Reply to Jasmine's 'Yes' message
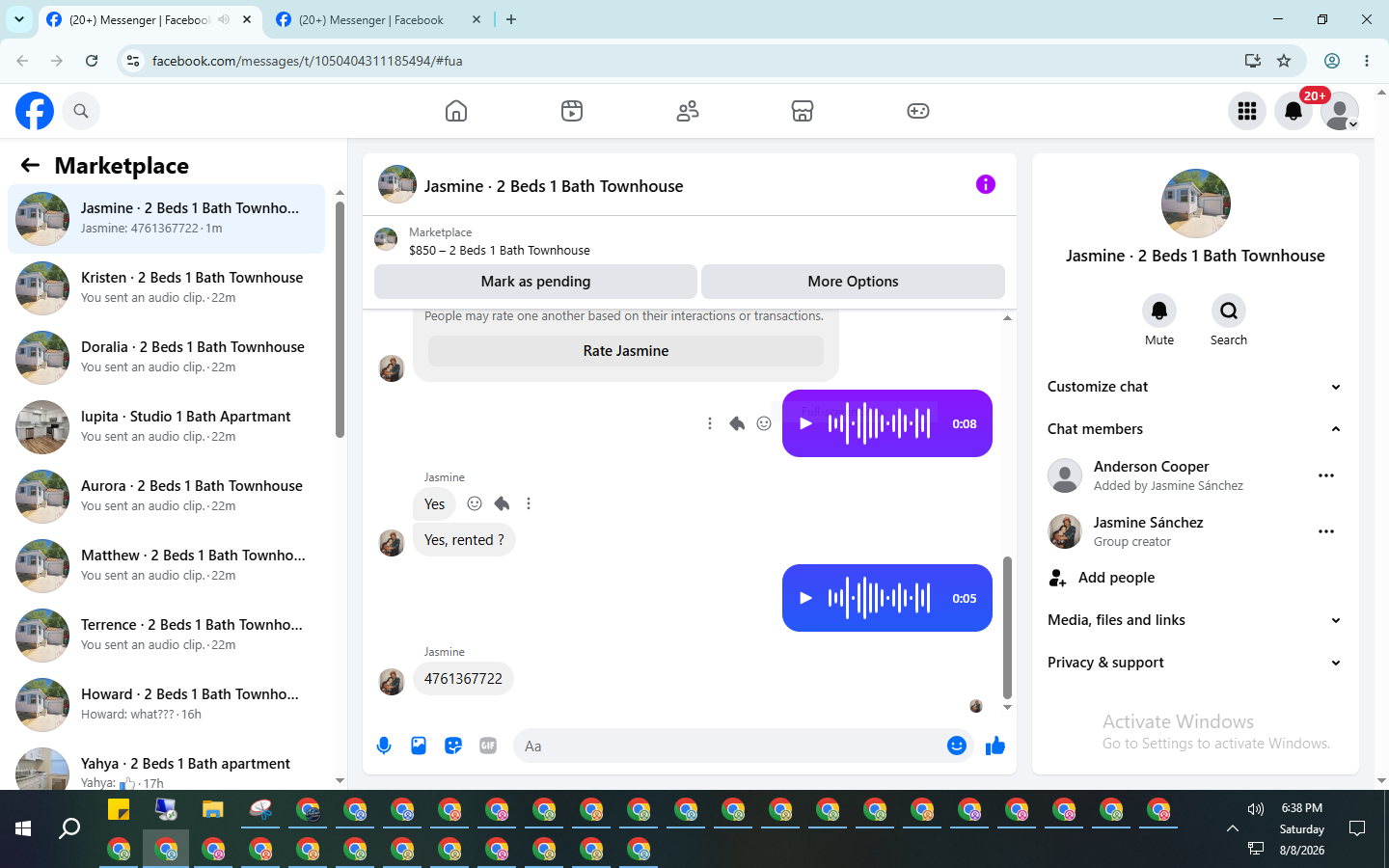1389x868 pixels. [502, 503]
